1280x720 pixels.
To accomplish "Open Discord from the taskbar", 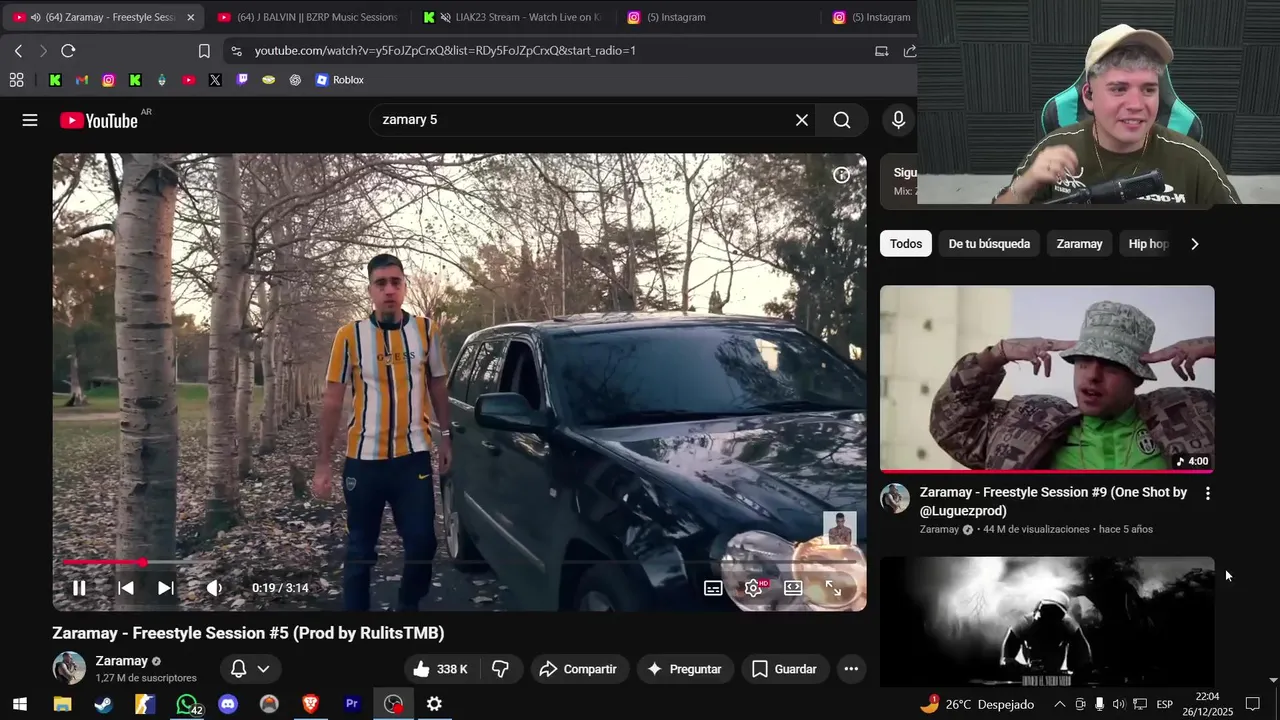I will point(228,704).
